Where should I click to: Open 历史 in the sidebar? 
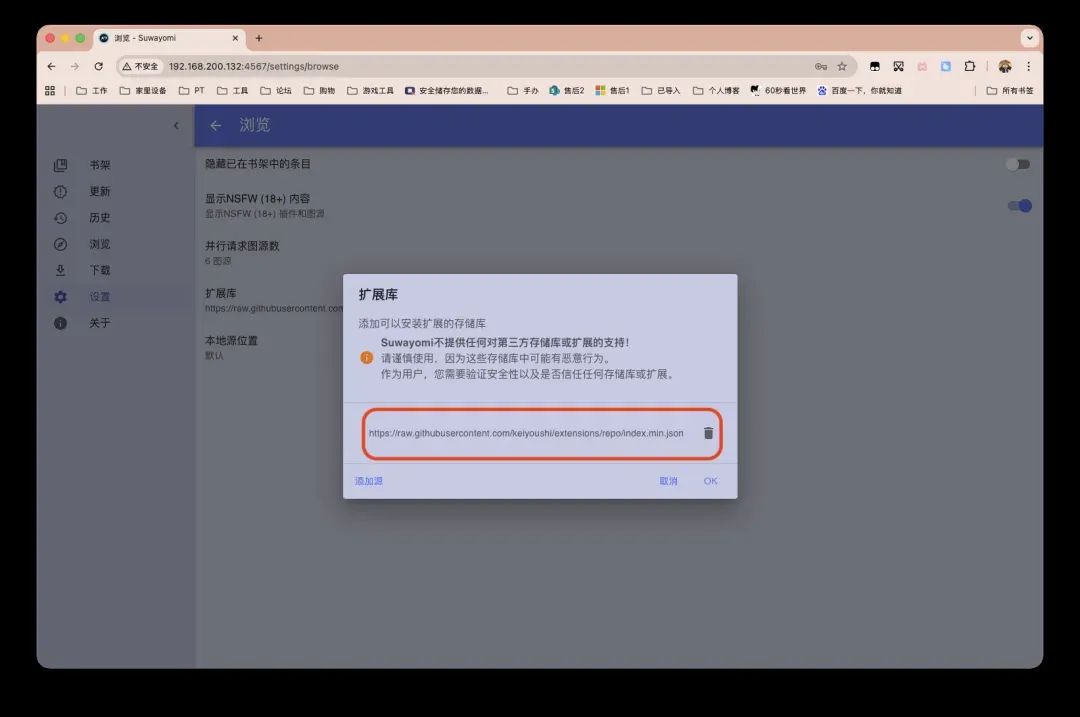tap(115, 218)
